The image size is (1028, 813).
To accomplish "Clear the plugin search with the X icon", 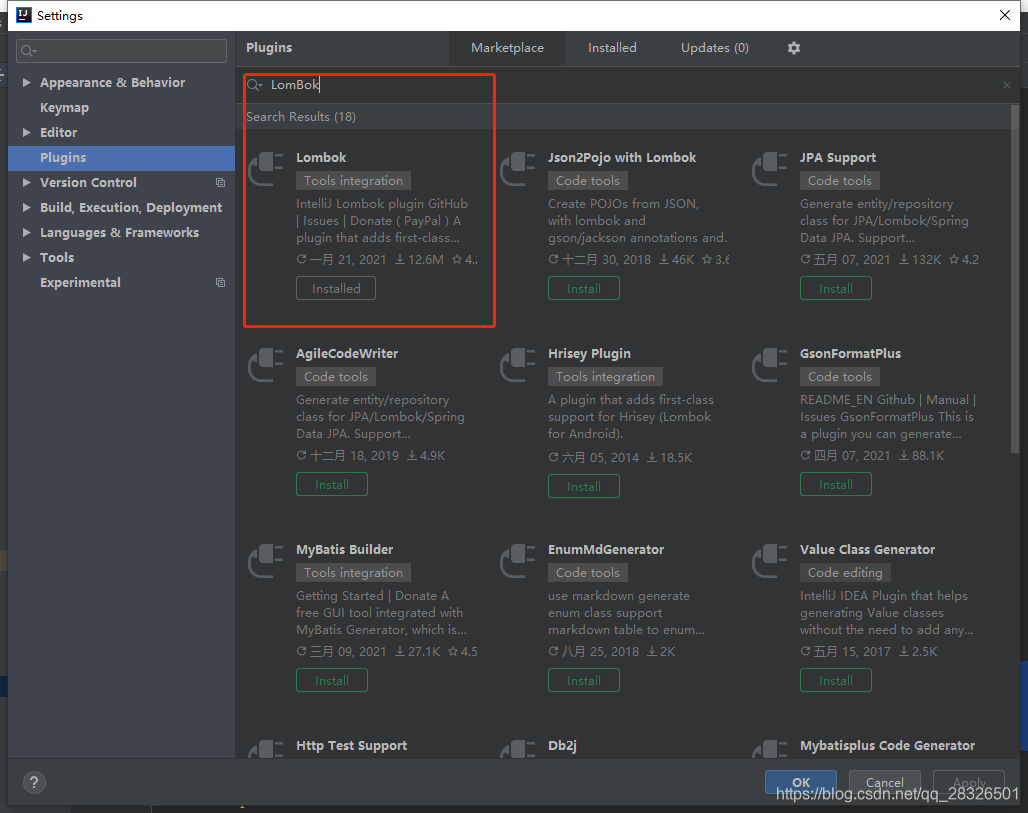I will 1006,85.
